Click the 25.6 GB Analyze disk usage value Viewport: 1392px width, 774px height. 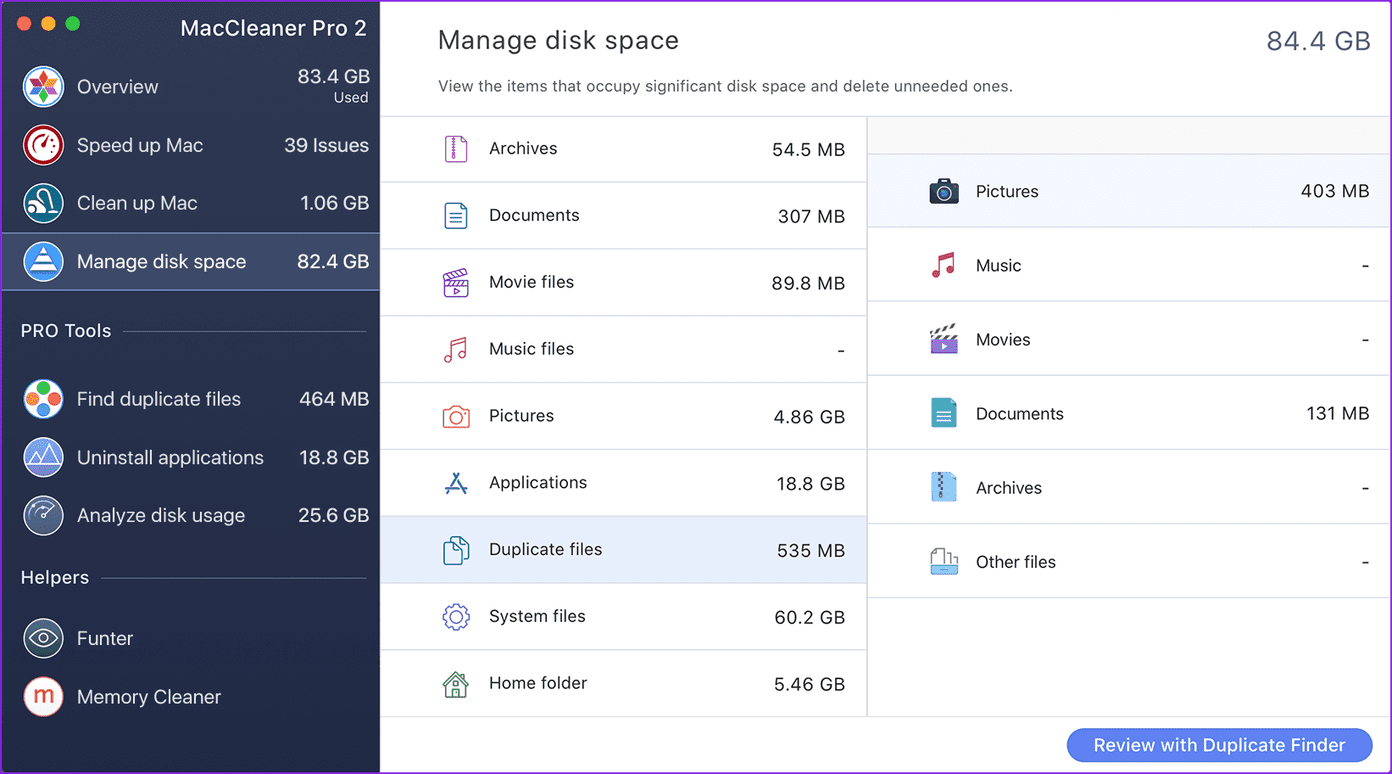pos(334,515)
